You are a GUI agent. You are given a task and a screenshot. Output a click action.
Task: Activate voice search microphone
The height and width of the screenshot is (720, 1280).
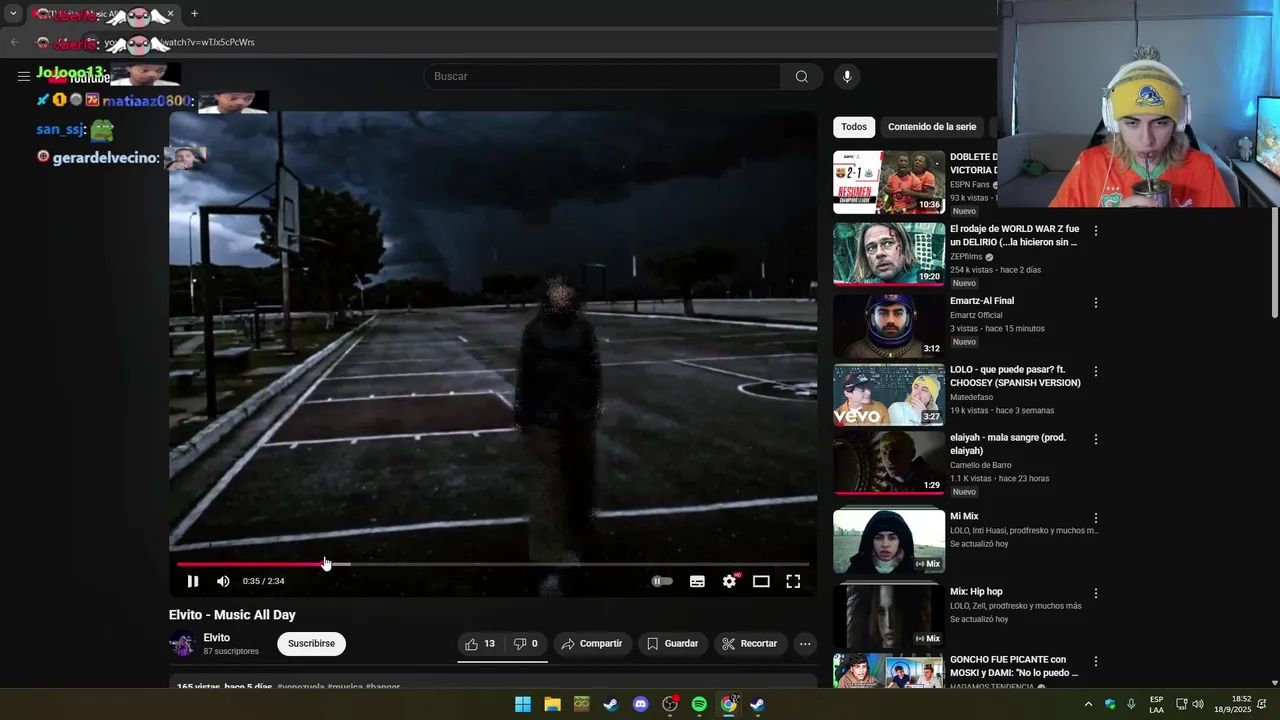click(x=847, y=77)
